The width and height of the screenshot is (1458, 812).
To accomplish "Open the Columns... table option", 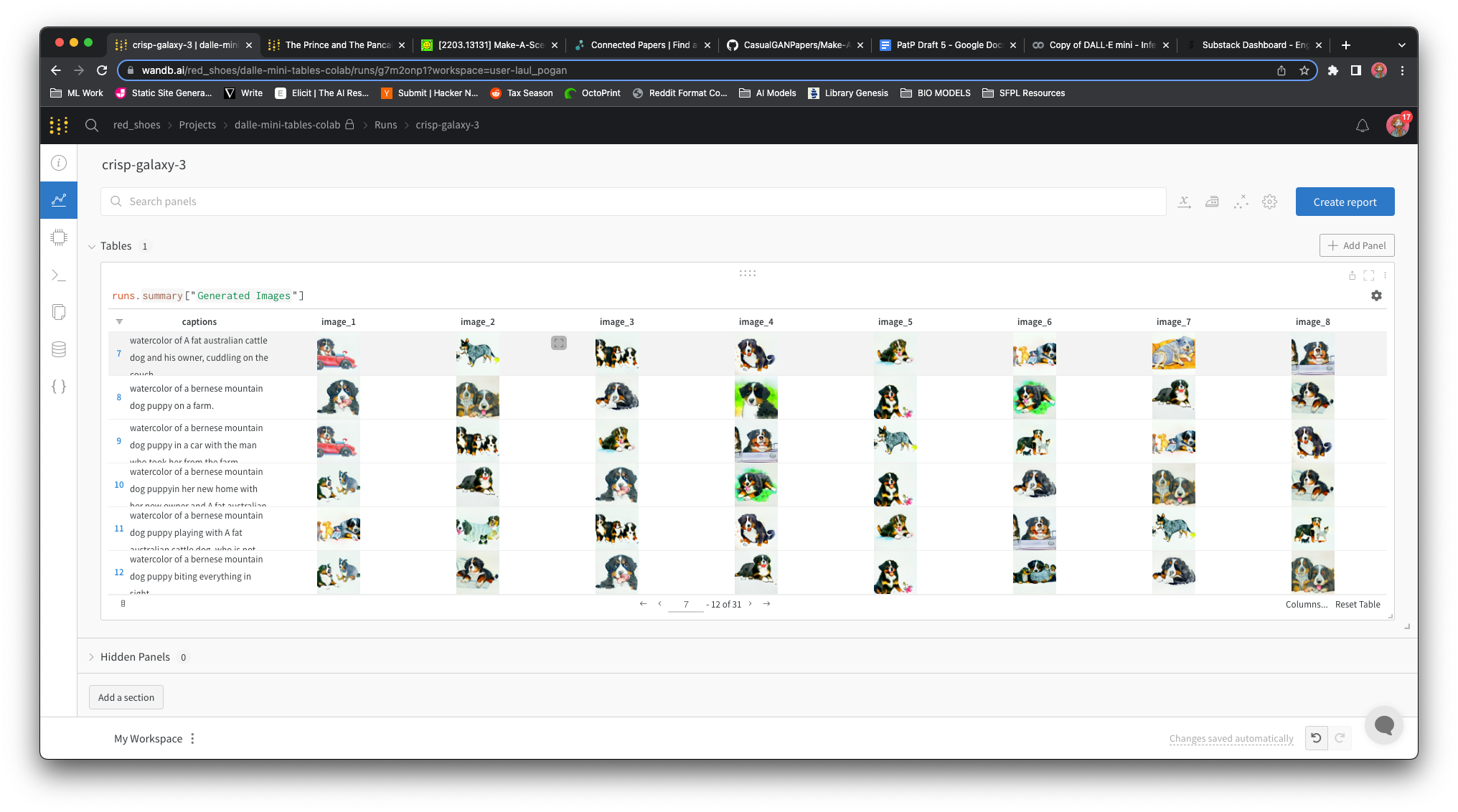I will tap(1307, 605).
